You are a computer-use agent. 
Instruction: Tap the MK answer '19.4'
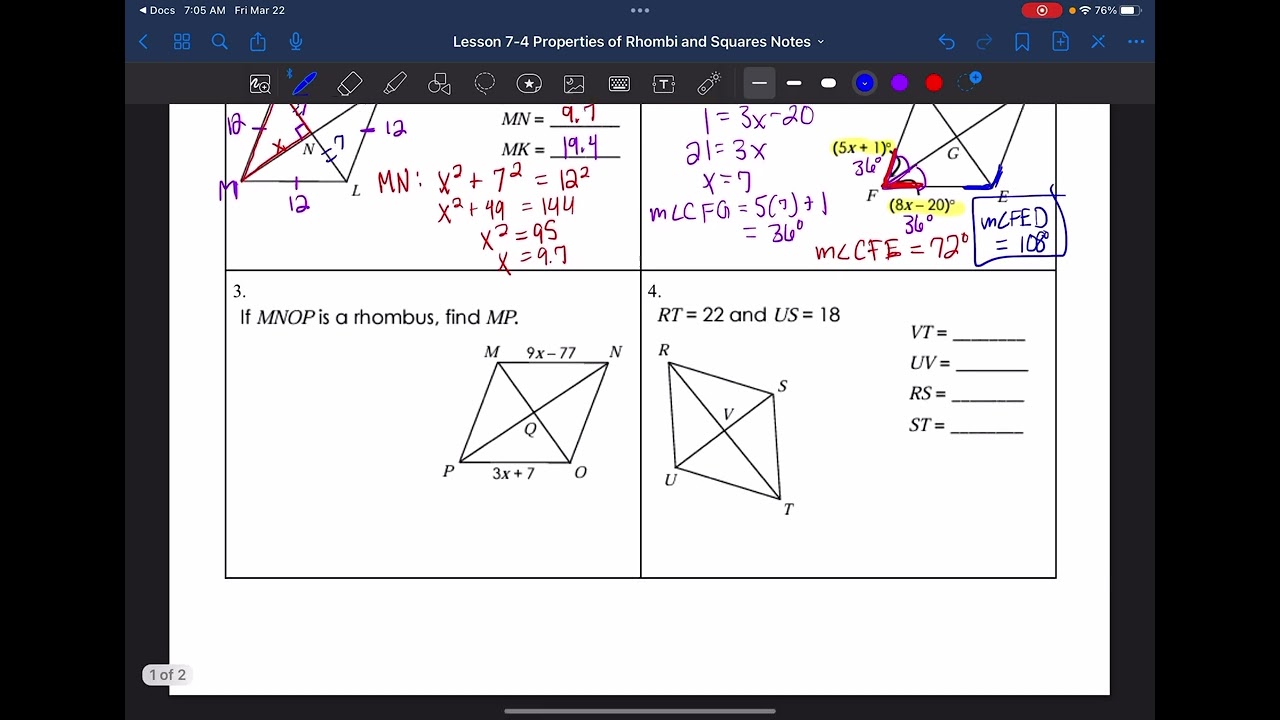[x=580, y=148]
